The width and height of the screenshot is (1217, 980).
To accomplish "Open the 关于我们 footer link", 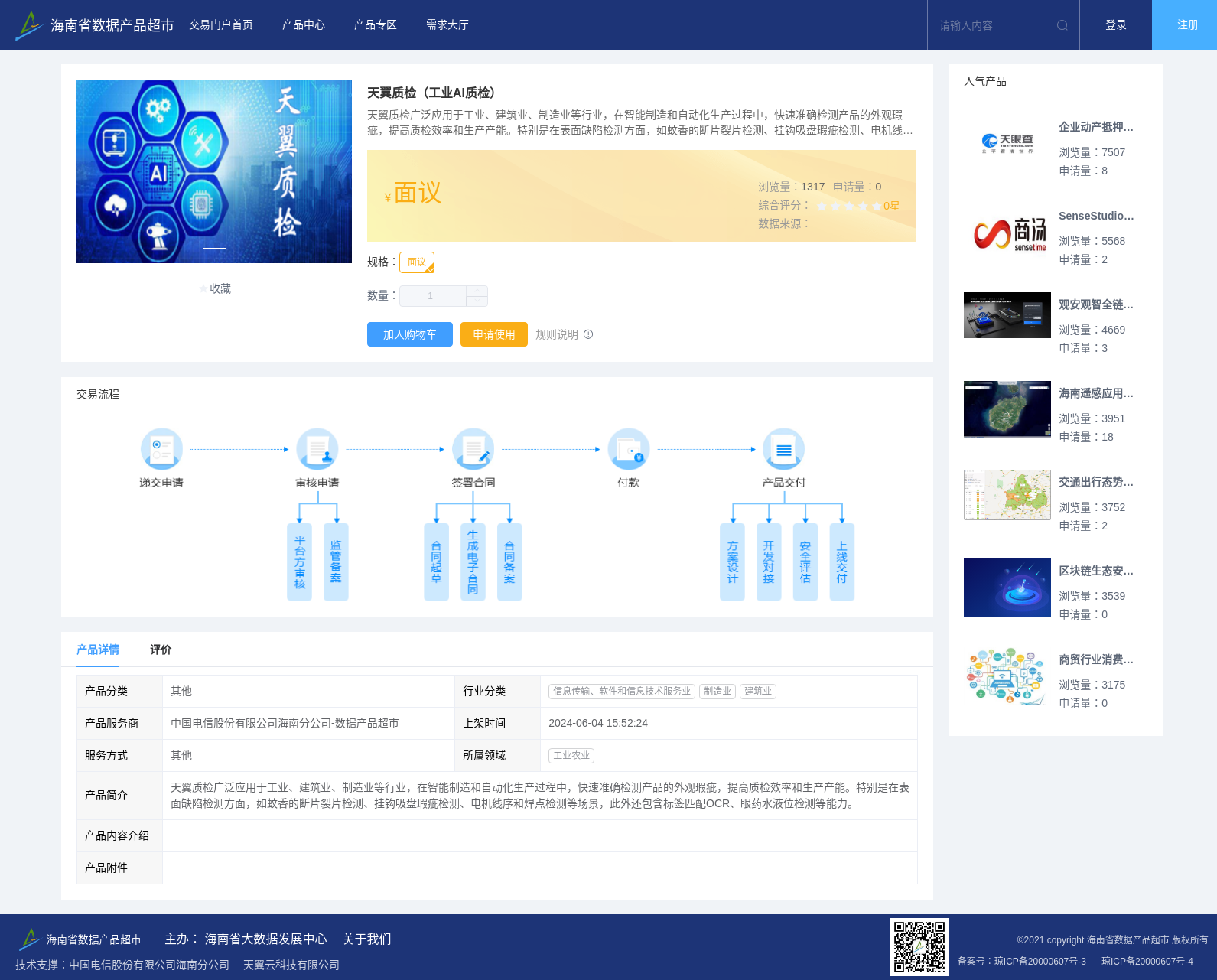I will (x=367, y=939).
